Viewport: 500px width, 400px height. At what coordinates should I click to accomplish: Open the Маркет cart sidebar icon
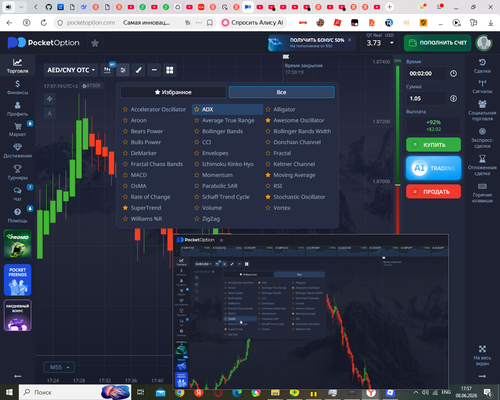17,129
